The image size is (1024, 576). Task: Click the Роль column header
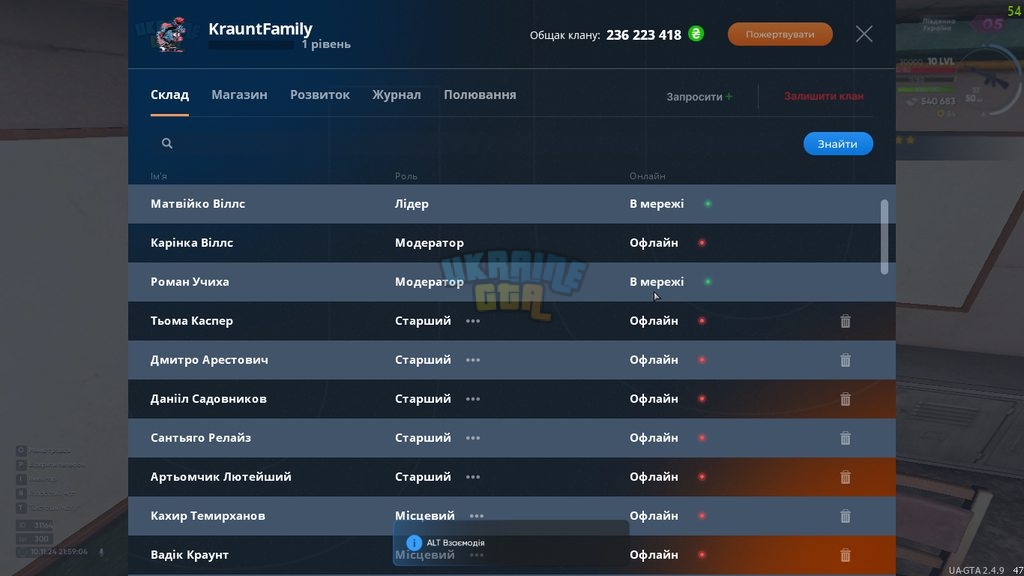[x=406, y=176]
